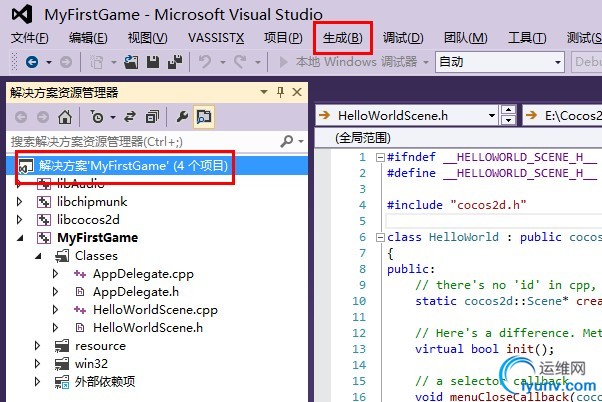Select AppDelegate.cpp in the tree
This screenshot has height=402, width=602.
pos(143,274)
